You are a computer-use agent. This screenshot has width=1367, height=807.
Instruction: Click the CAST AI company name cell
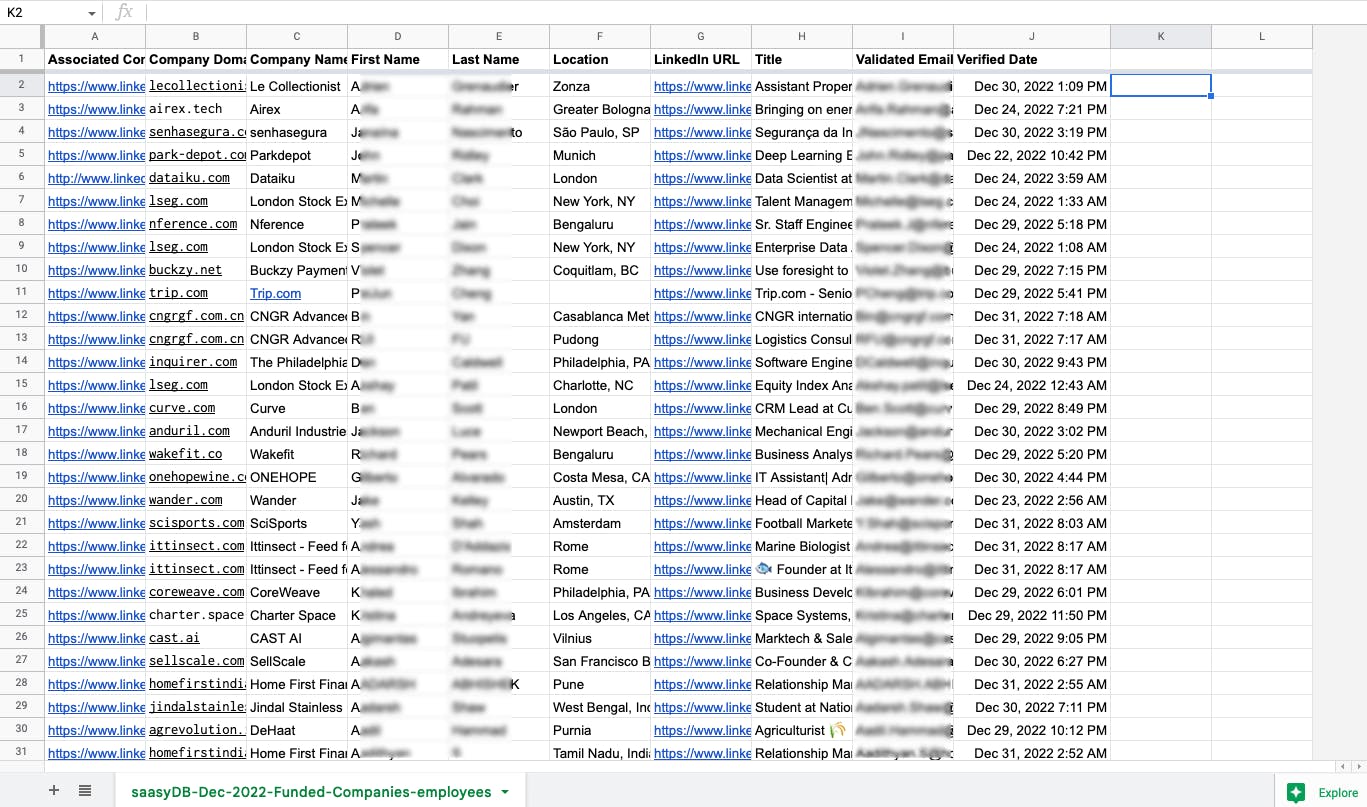point(297,638)
